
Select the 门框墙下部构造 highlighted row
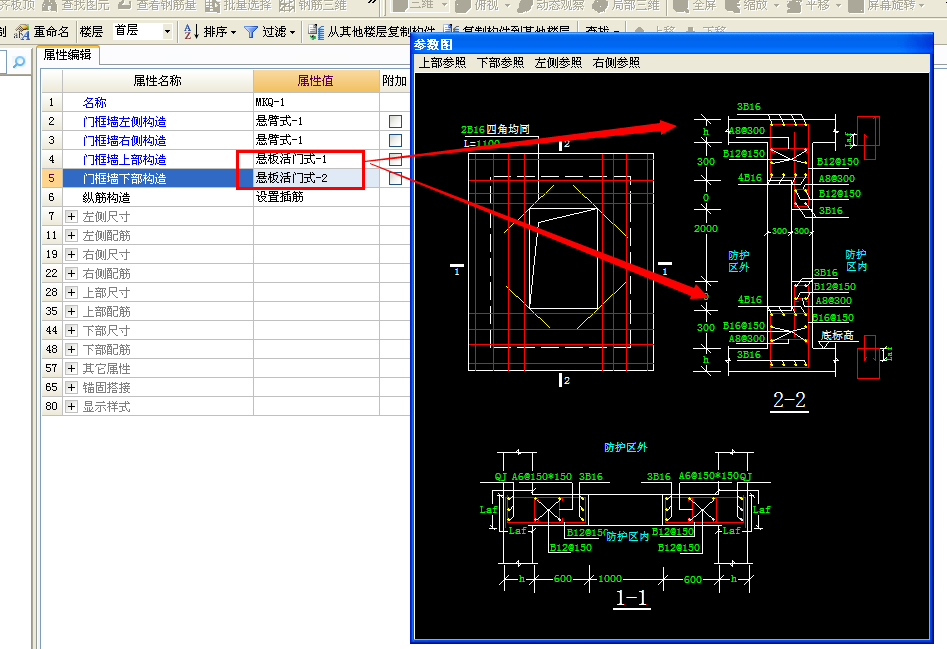pyautogui.click(x=158, y=178)
